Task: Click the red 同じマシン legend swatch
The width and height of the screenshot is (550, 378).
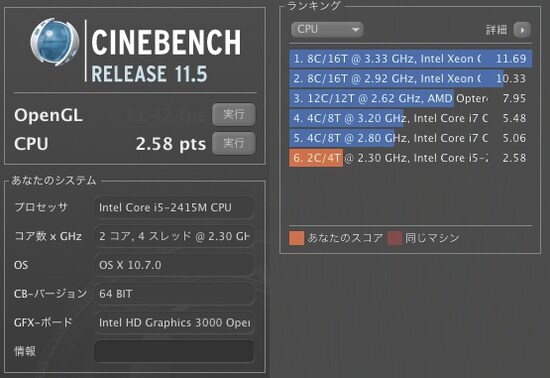Action: click(x=395, y=238)
